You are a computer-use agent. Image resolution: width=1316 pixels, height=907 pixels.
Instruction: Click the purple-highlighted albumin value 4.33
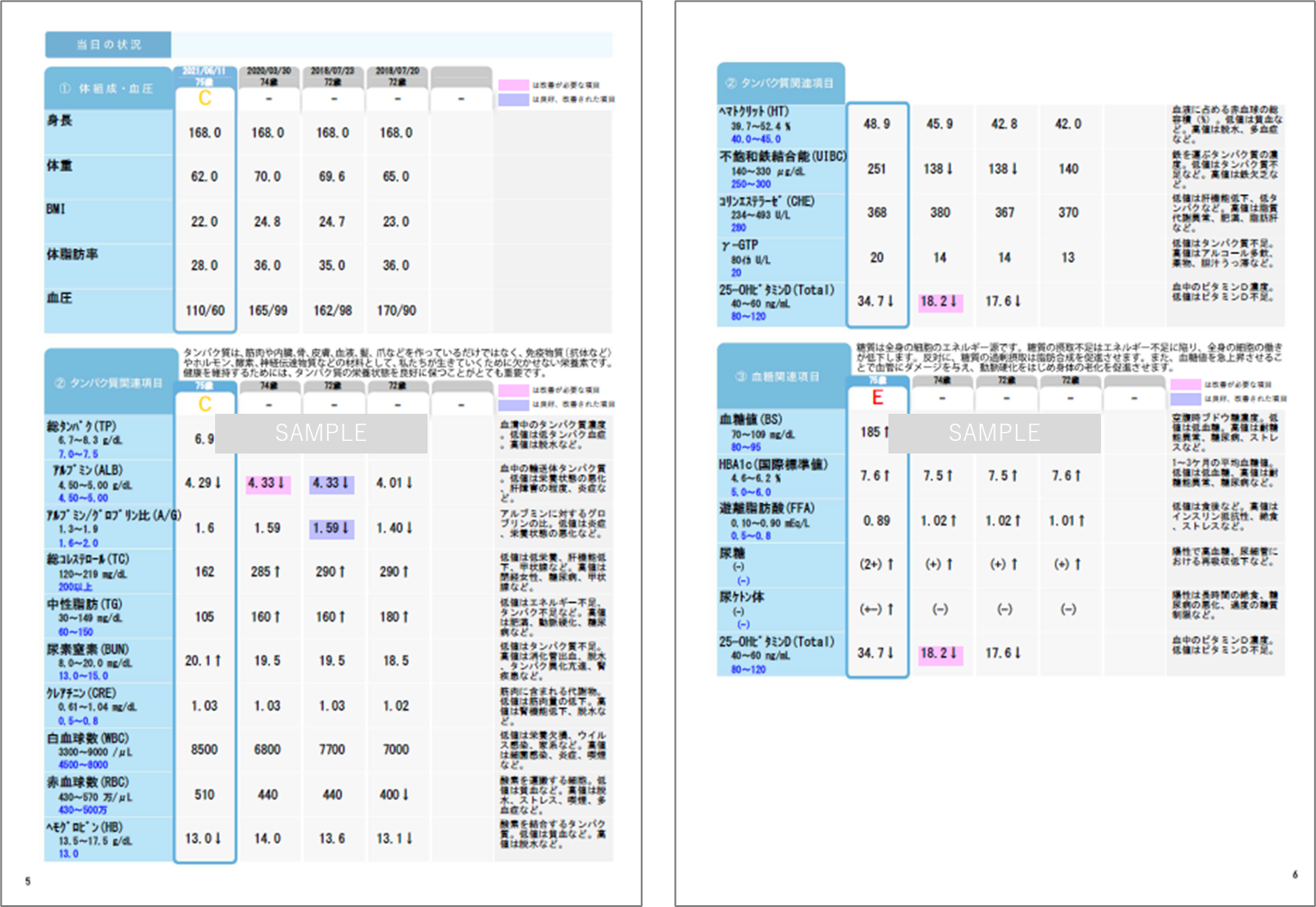point(332,483)
